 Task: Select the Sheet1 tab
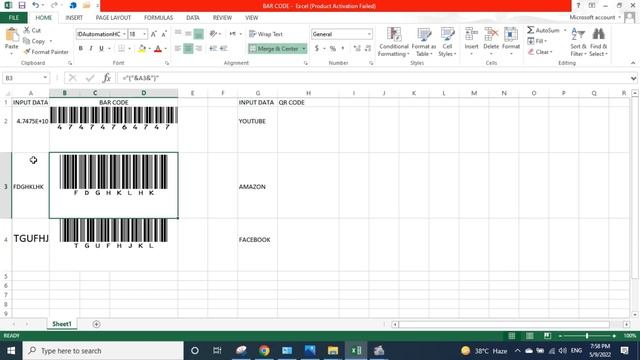point(62,324)
